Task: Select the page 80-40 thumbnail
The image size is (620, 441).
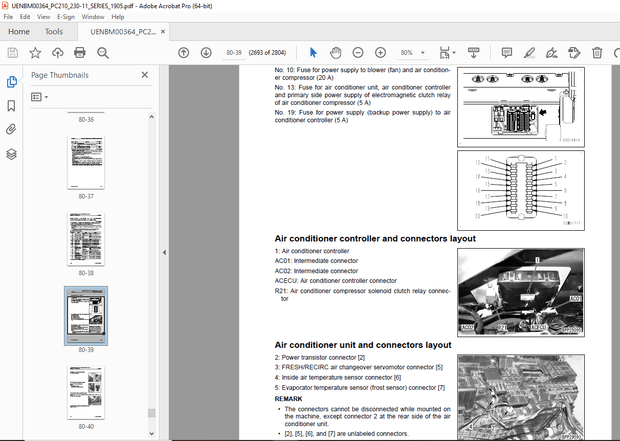Action: click(86, 392)
